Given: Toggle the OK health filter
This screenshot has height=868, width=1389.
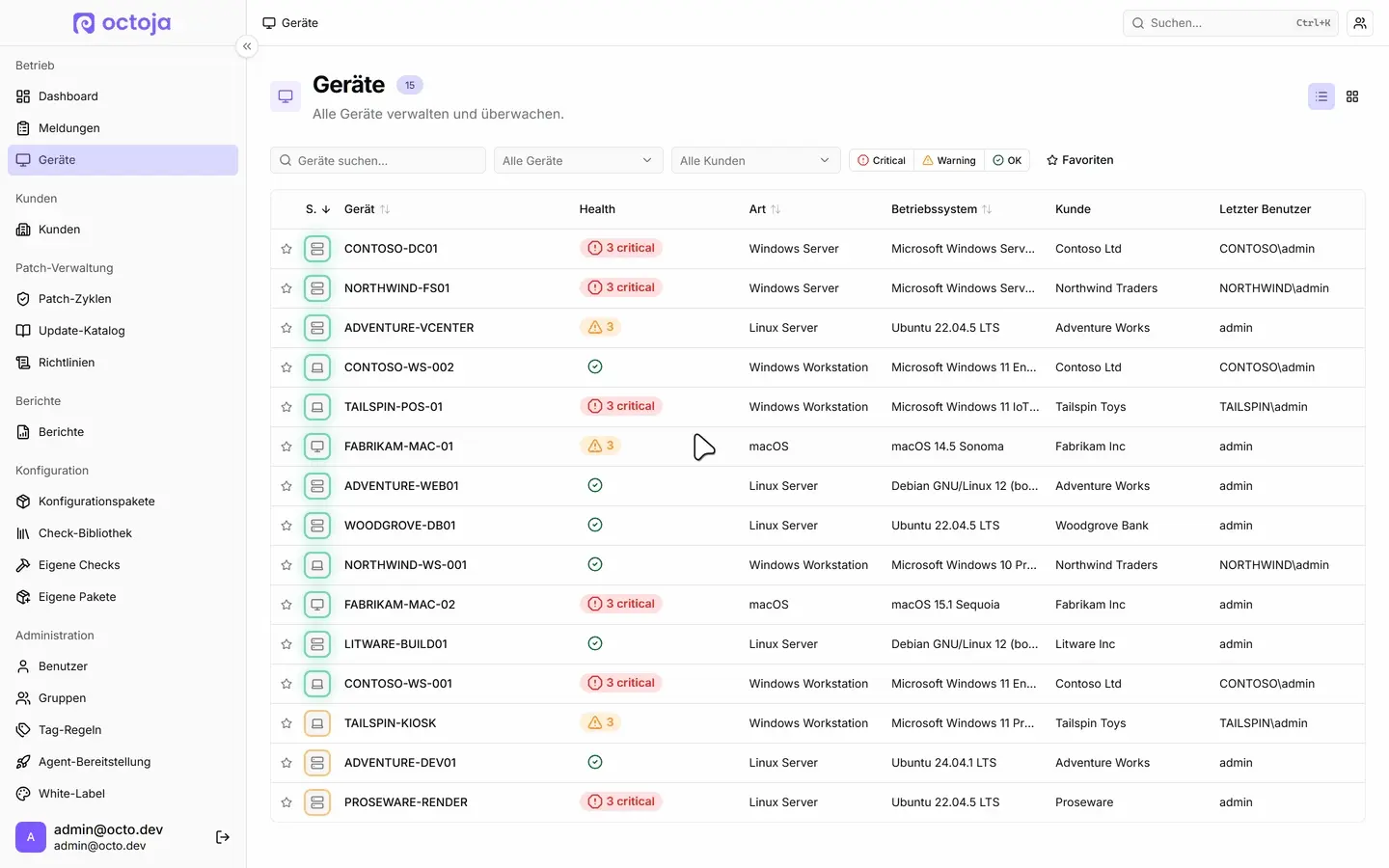Looking at the screenshot, I should point(1007,160).
